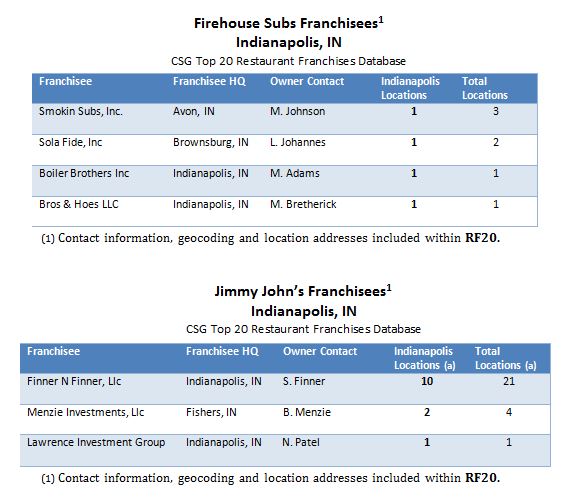
Task: Click the Firehouse Subs Franchisees title
Action: coord(289,23)
